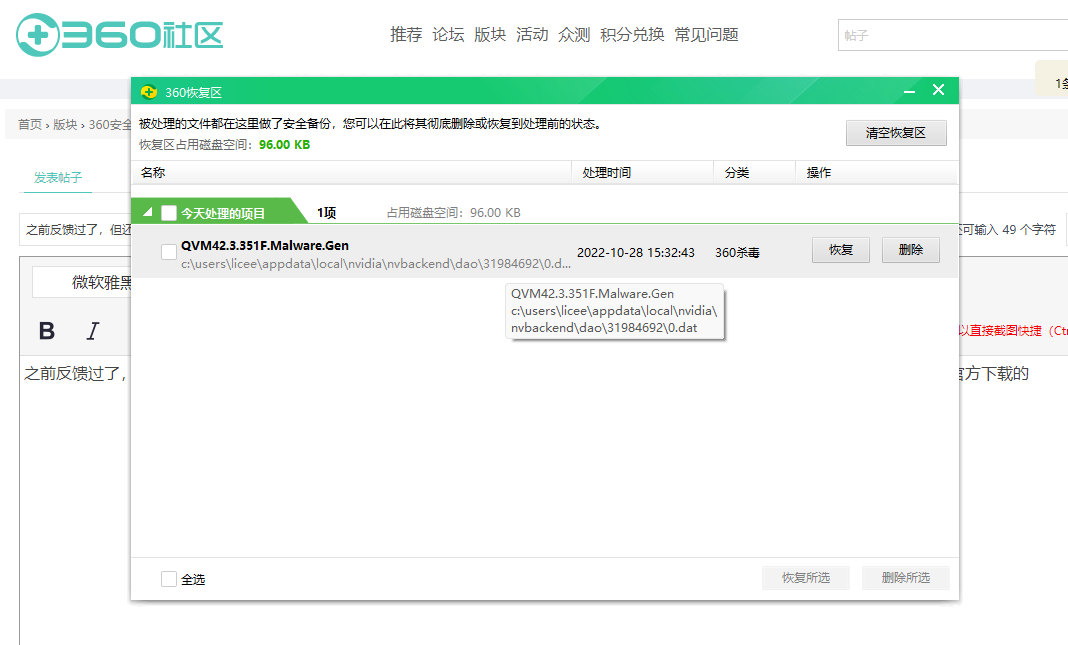Image resolution: width=1068 pixels, height=645 pixels.
Task: Open the 微软雅黑 font dropdown
Action: (82, 282)
